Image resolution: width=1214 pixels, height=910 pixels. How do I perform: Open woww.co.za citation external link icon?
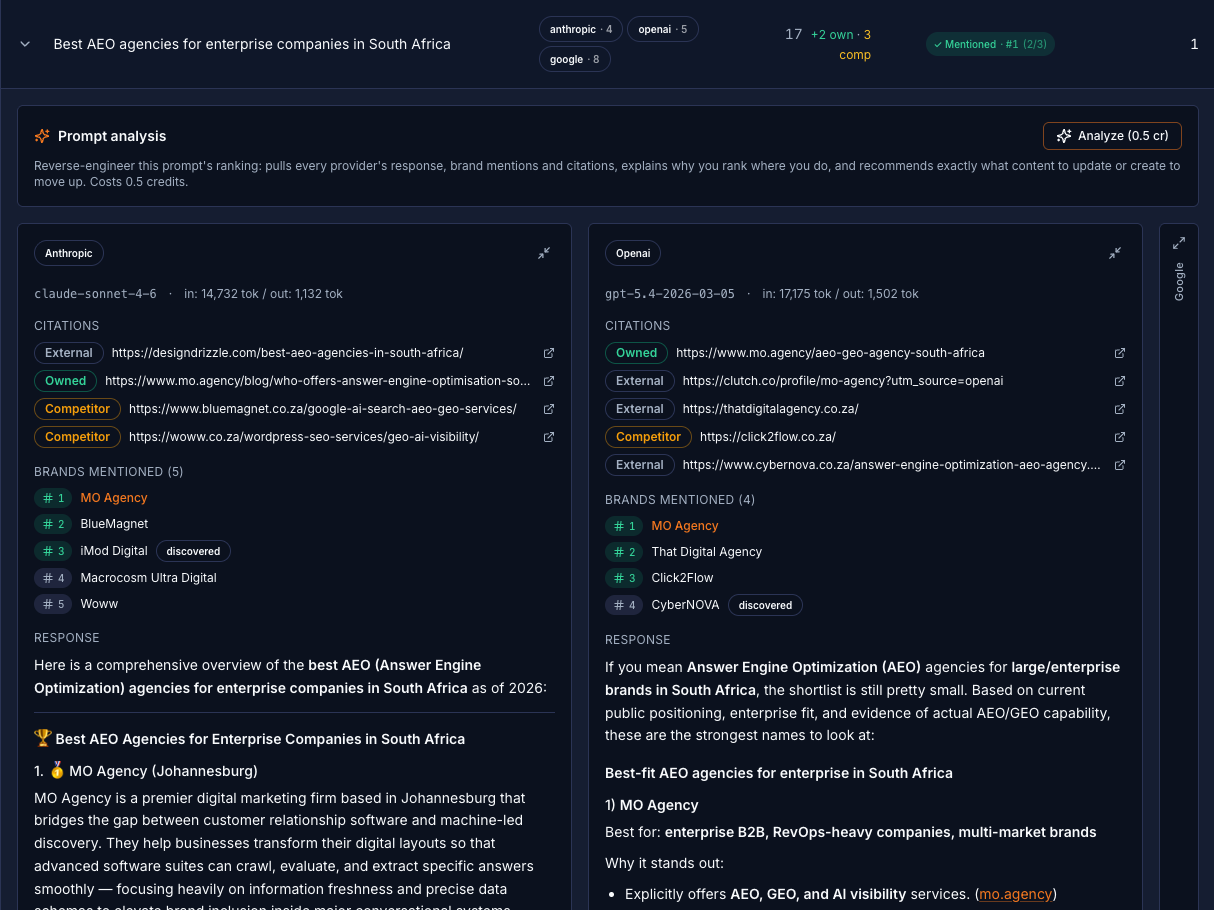click(548, 437)
